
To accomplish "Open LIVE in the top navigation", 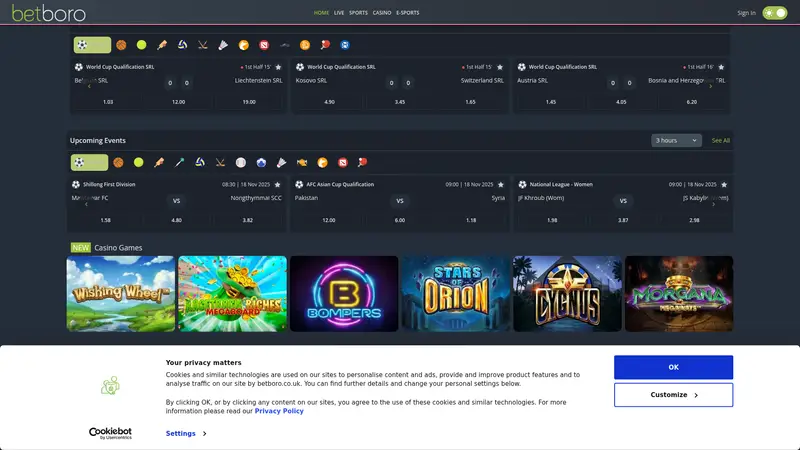I will pyautogui.click(x=339, y=13).
